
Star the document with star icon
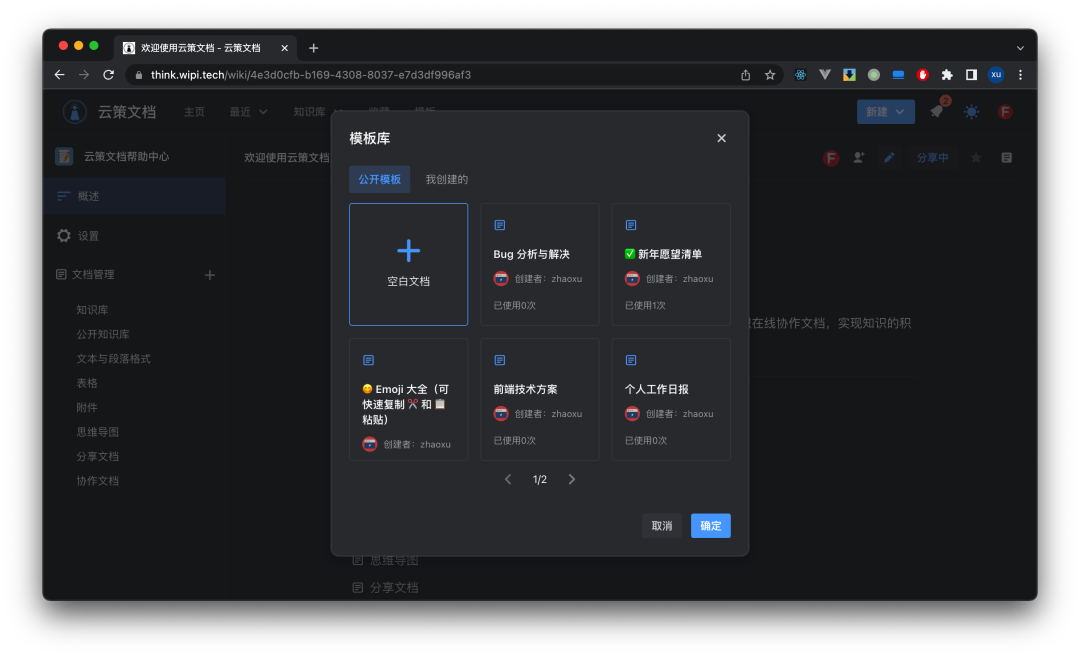pyautogui.click(x=976, y=158)
